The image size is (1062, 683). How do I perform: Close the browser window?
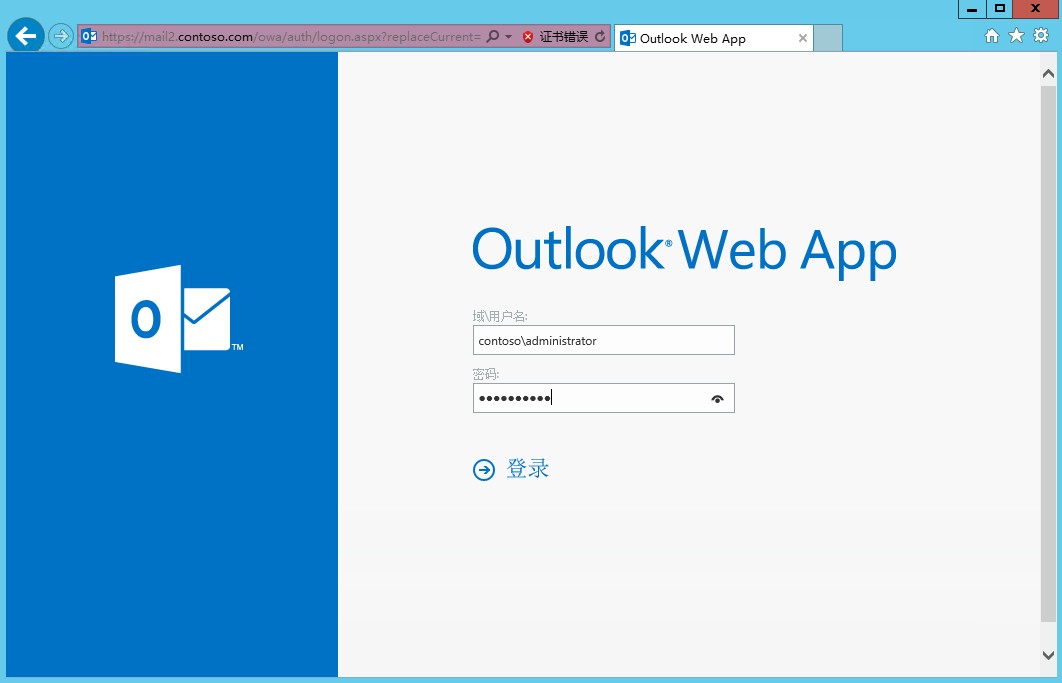point(1036,9)
